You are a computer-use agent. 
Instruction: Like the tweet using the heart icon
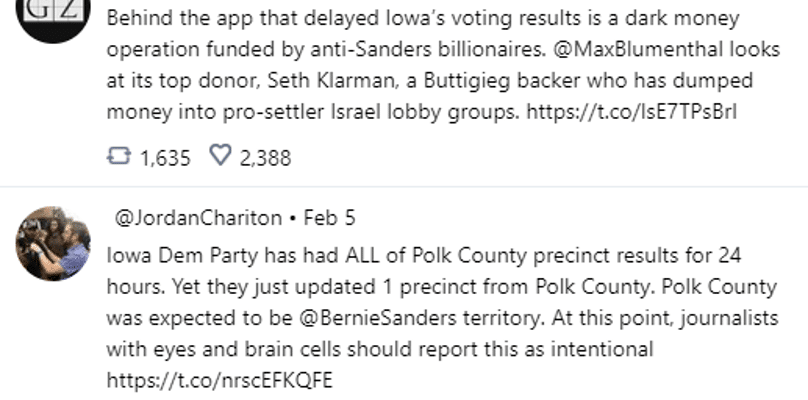221,155
